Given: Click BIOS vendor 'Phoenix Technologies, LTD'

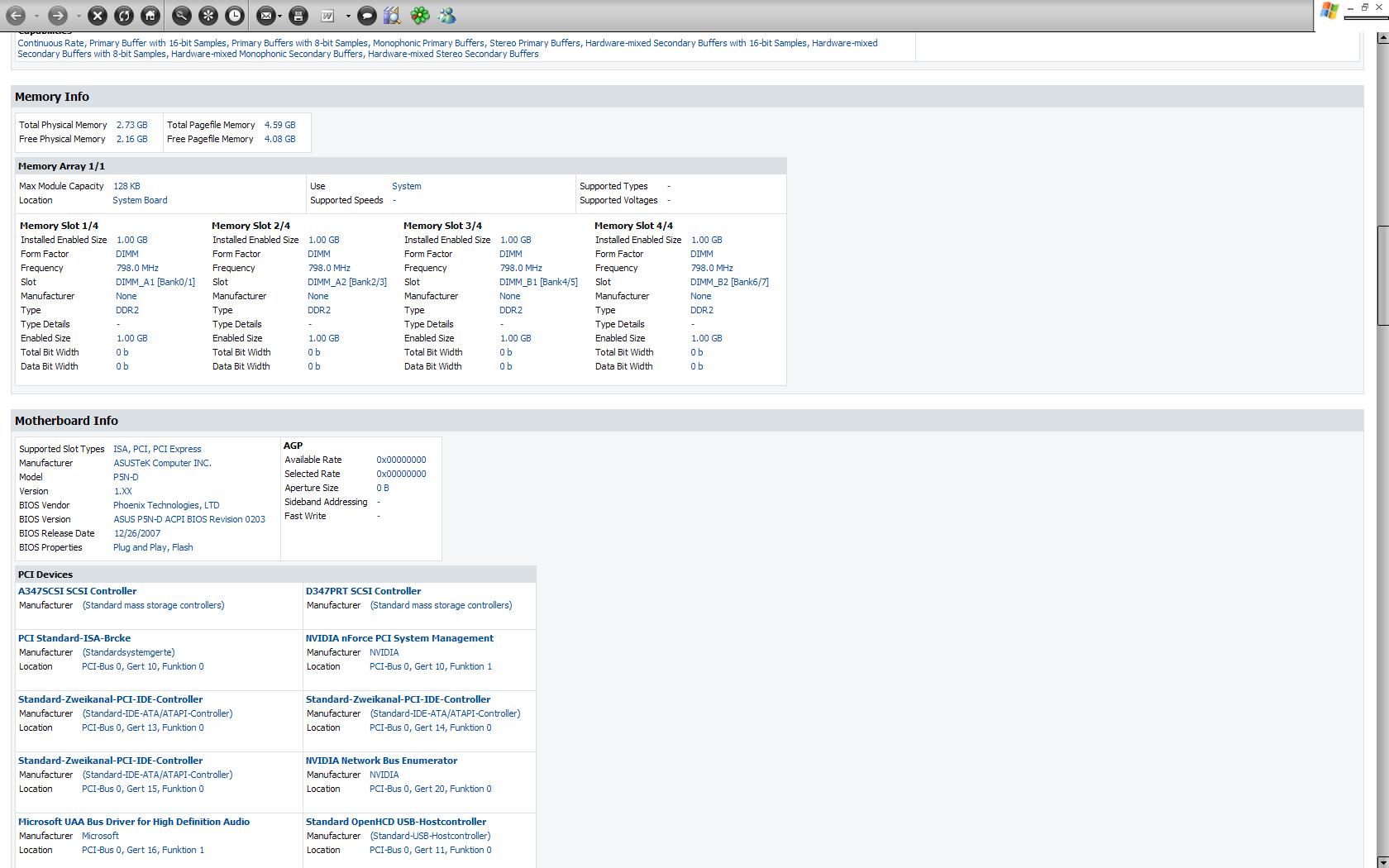Looking at the screenshot, I should (166, 505).
